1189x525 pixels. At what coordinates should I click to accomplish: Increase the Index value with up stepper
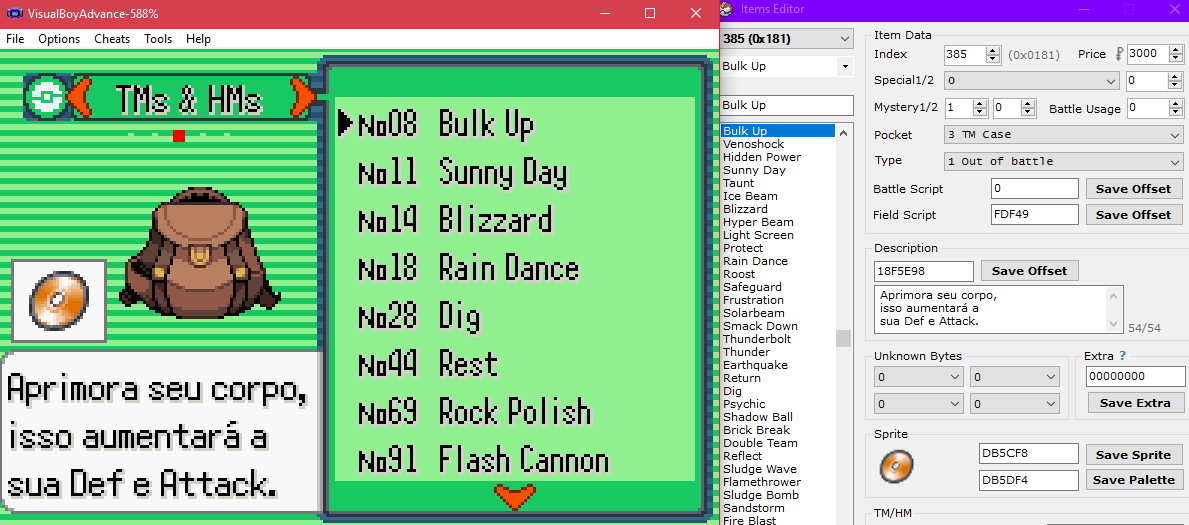992,50
